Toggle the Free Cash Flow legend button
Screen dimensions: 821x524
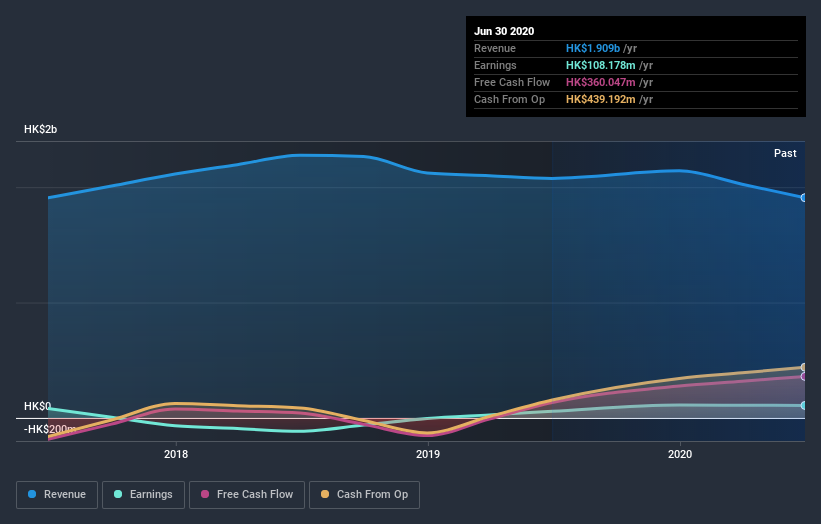click(247, 495)
